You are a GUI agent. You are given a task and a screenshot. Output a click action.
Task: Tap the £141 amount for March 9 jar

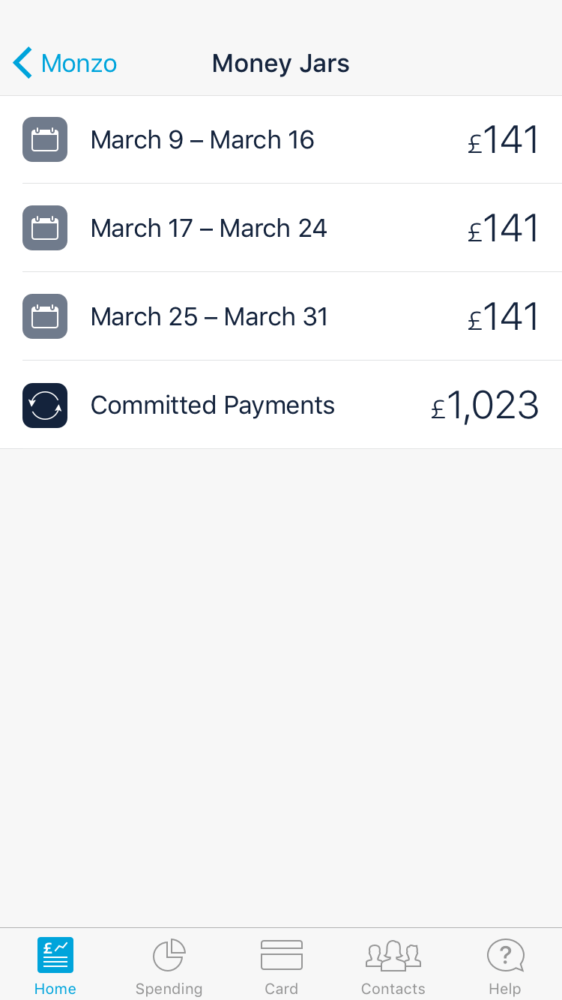tap(503, 140)
